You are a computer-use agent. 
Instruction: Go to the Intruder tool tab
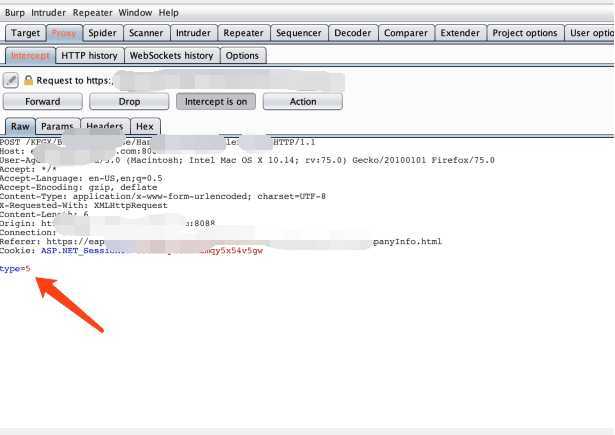(x=193, y=33)
